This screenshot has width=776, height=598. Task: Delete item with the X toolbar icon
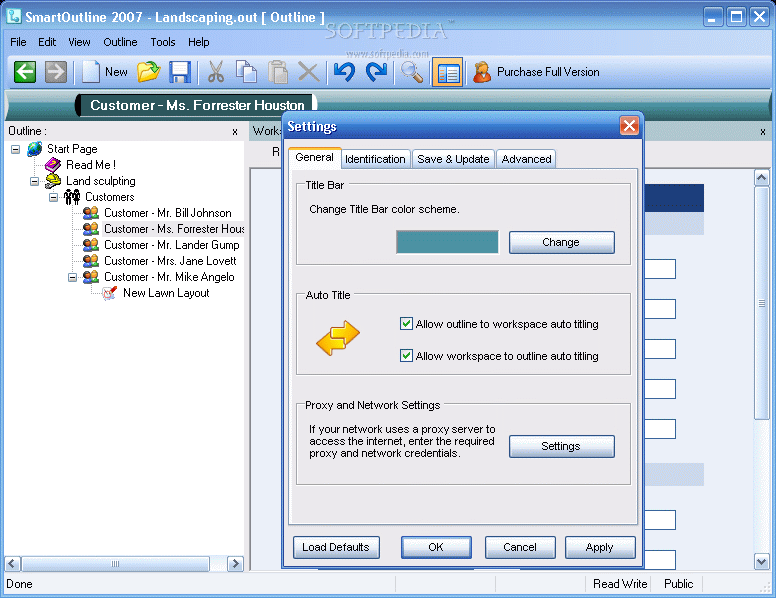click(308, 72)
